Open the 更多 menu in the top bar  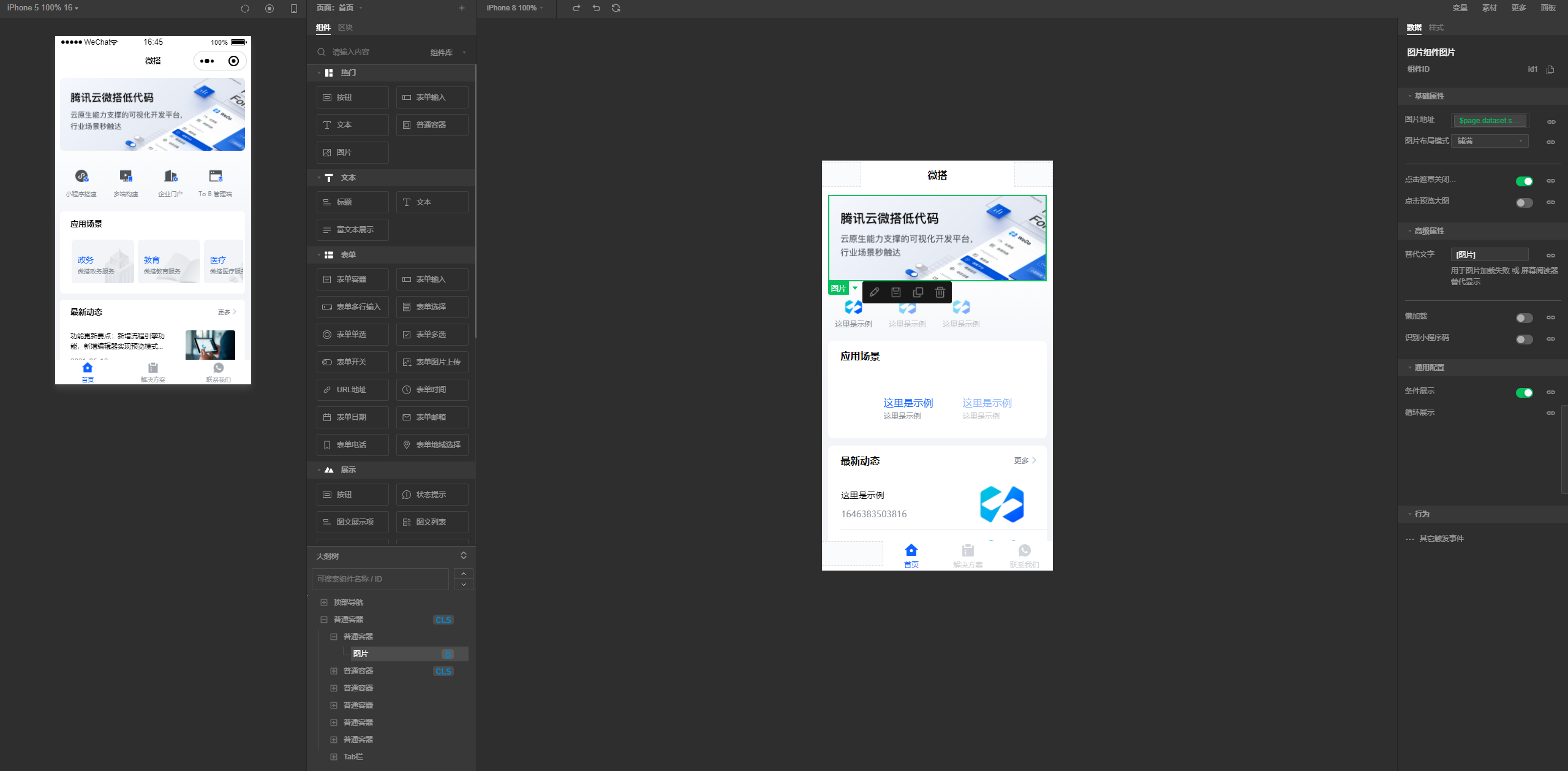[1518, 8]
